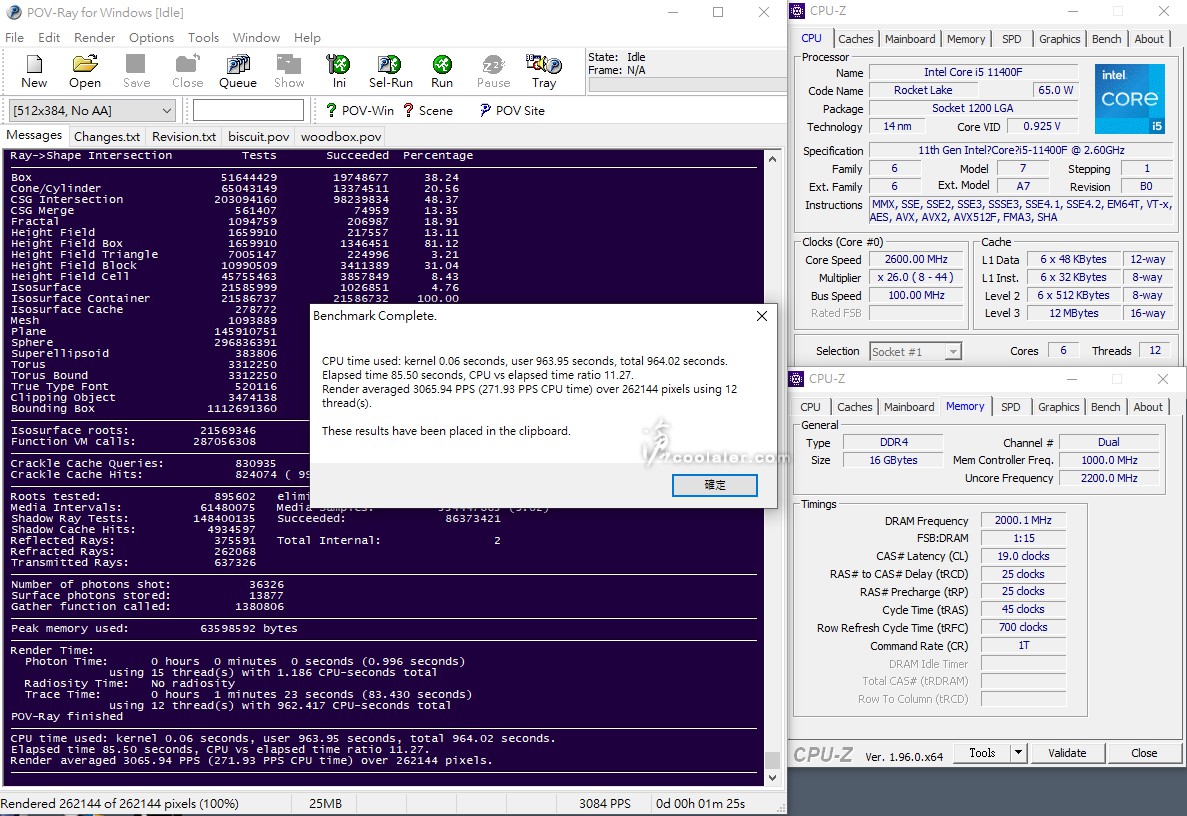
Task: Switch to the Messages tab
Action: (34, 135)
